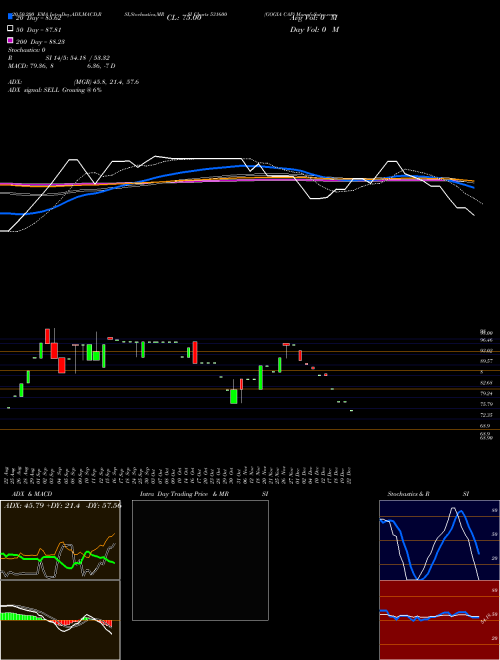Select the 50 Day = 87.81 legend text
The width and height of the screenshot is (500, 660).
39,30
